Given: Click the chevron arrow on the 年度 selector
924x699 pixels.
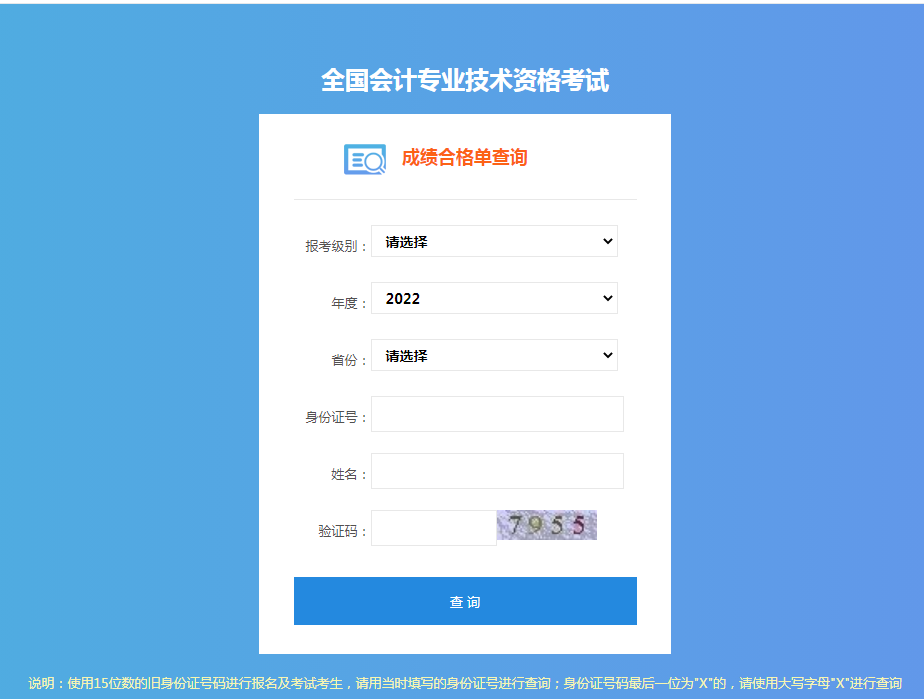Looking at the screenshot, I should coord(605,298).
